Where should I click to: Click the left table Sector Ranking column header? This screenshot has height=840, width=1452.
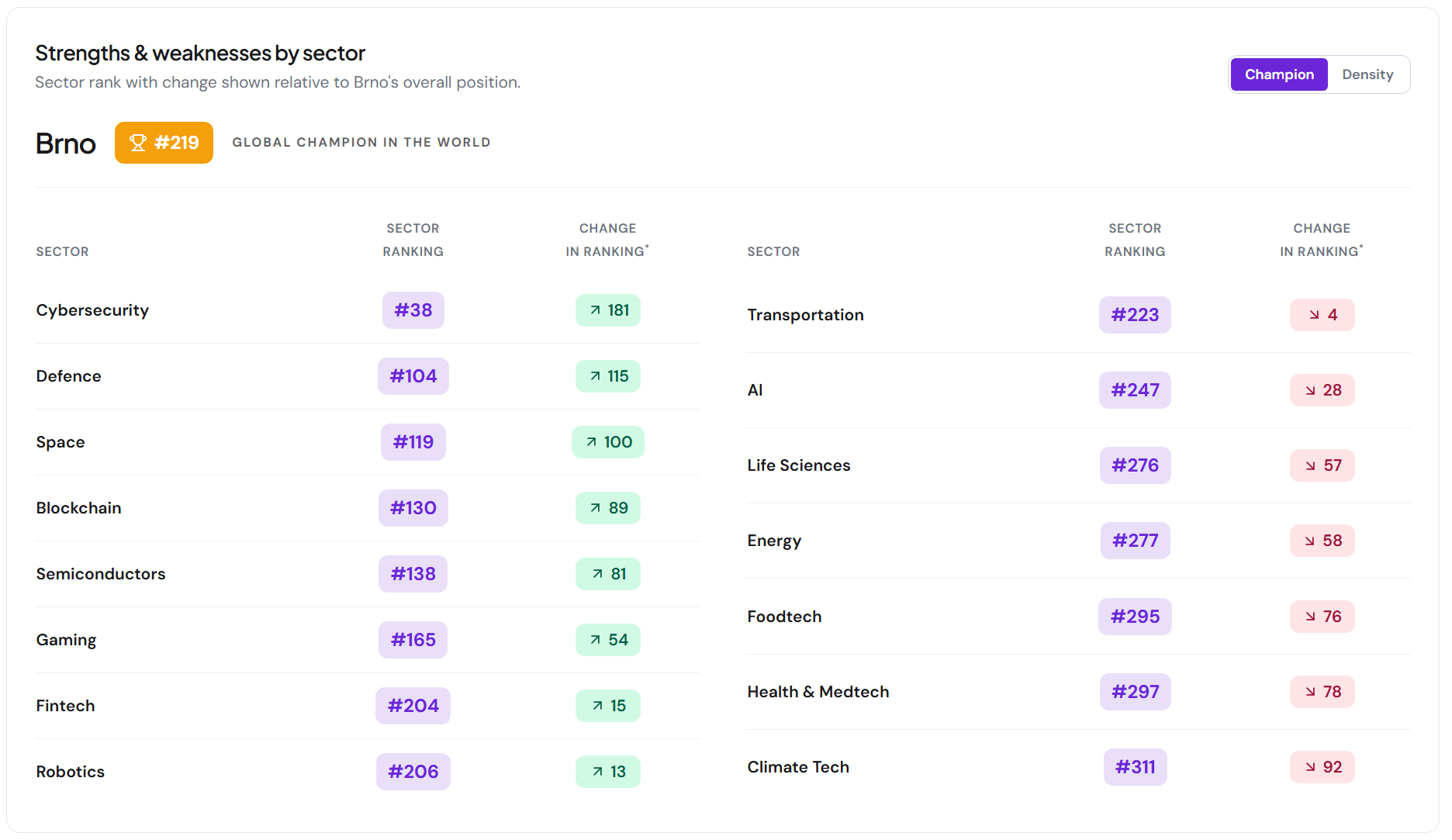[x=413, y=240]
